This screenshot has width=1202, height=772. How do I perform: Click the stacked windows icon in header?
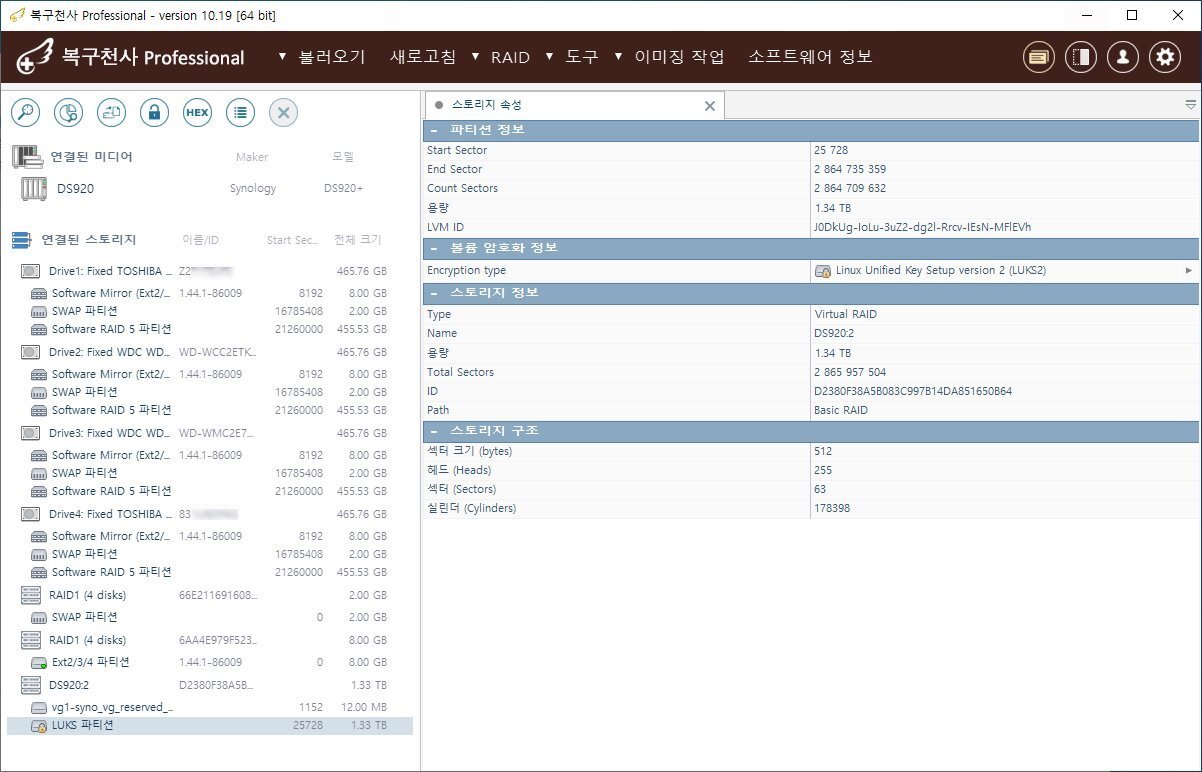coord(1039,57)
